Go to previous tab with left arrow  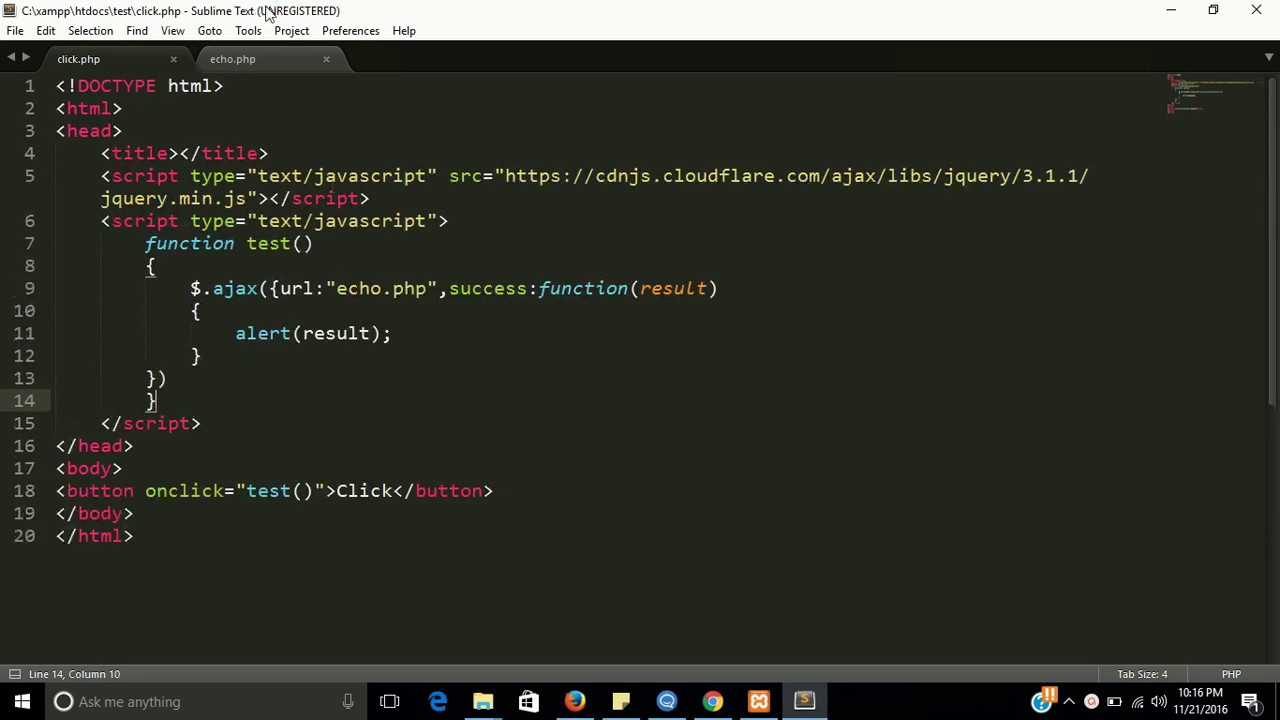click(11, 58)
